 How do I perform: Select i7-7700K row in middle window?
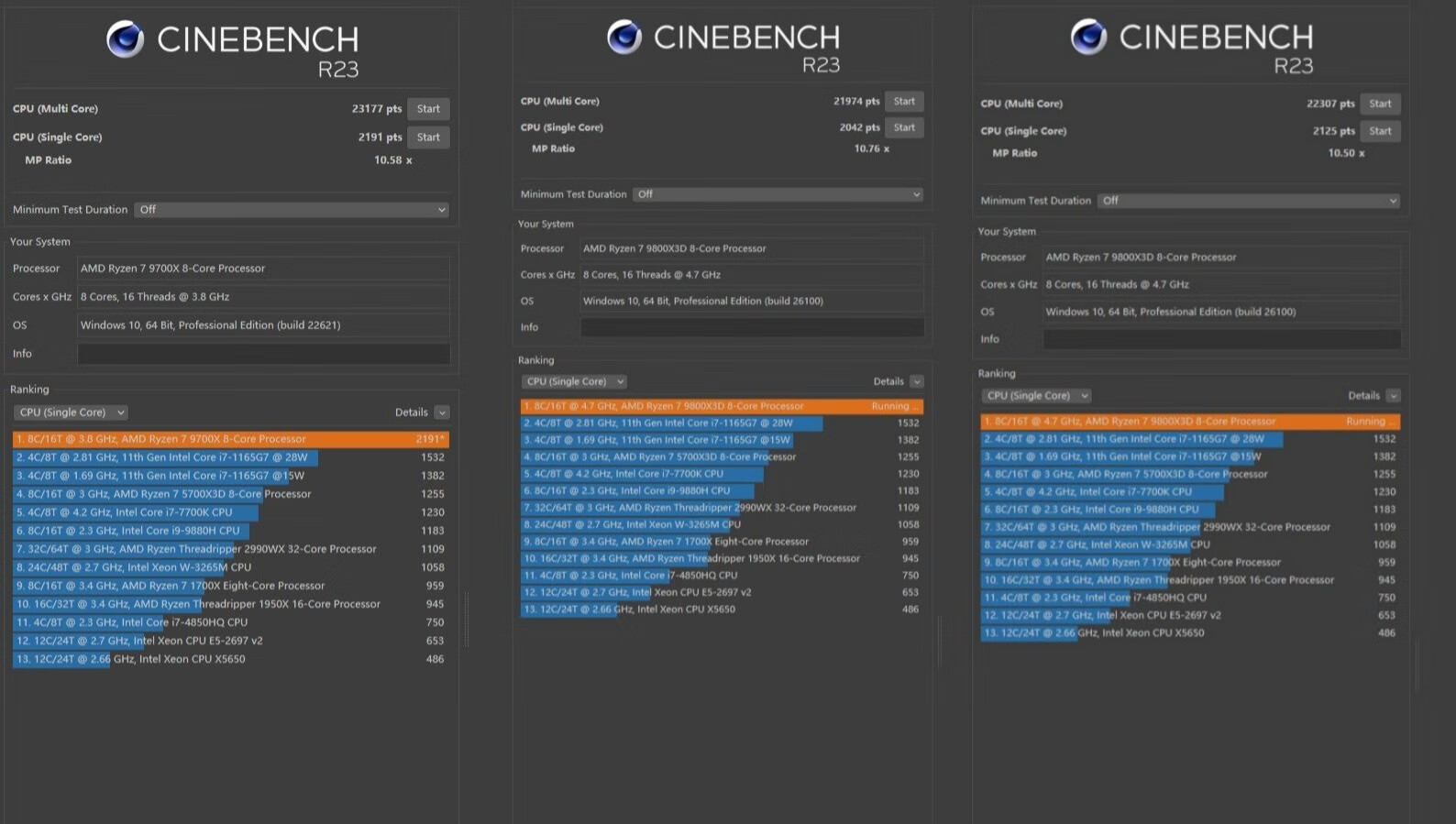[x=722, y=474]
